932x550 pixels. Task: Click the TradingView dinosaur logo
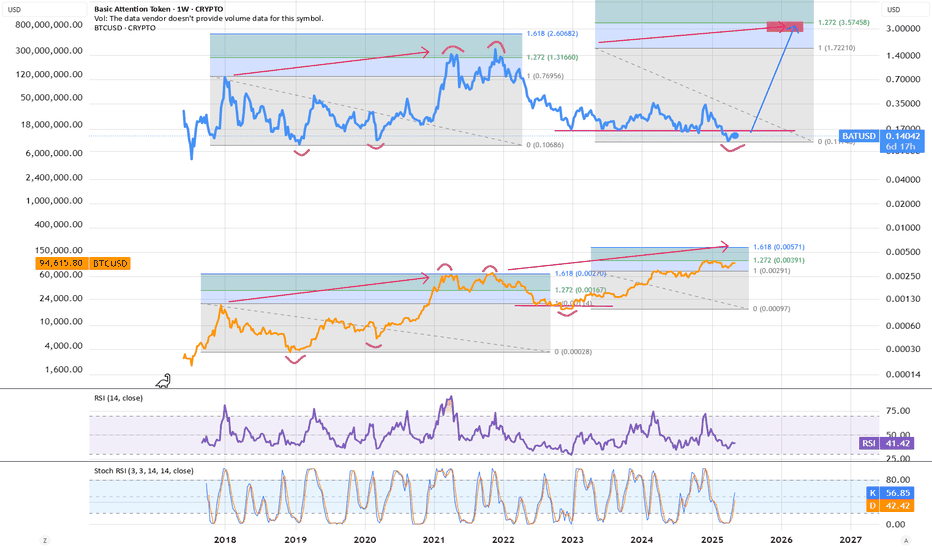click(x=163, y=381)
